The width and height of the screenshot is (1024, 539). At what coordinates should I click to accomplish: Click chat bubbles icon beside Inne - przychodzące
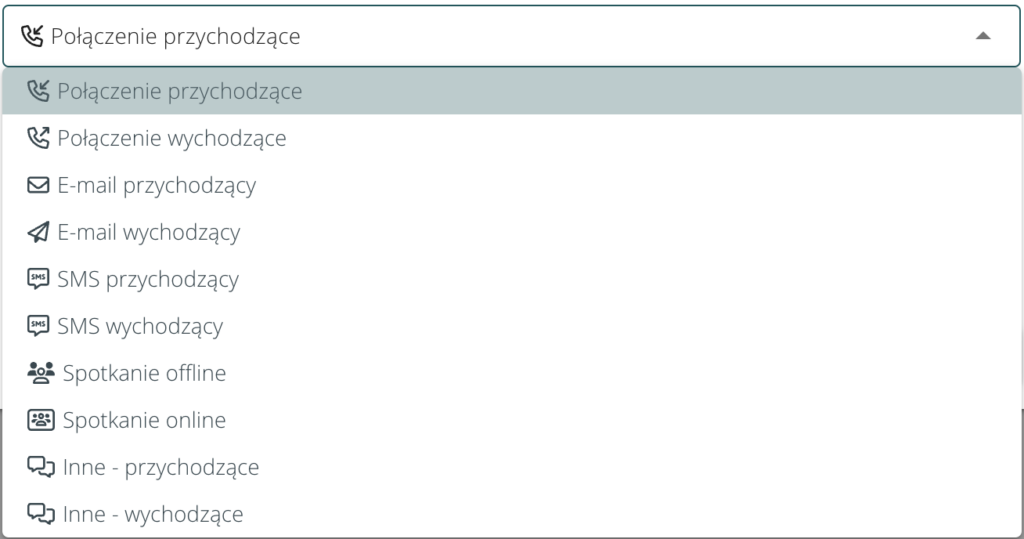40,468
